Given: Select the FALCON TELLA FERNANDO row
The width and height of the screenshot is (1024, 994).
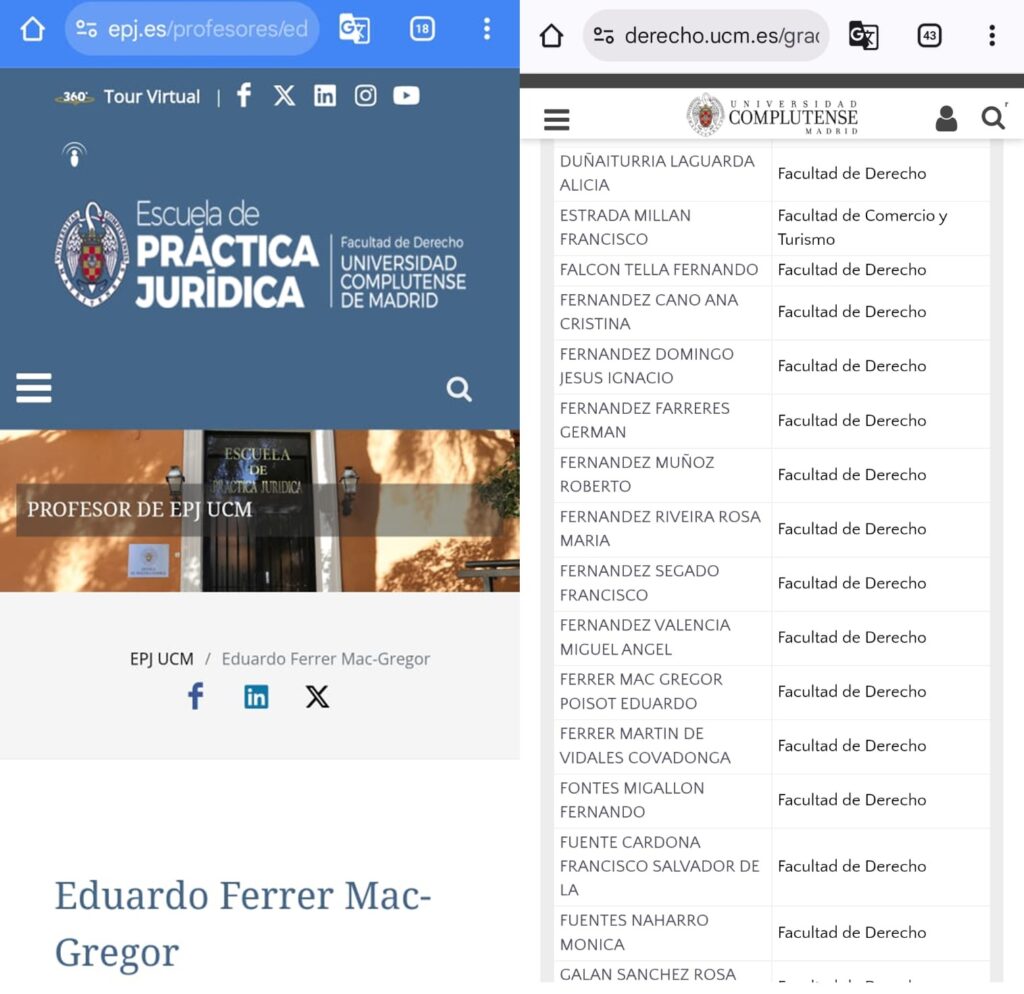Looking at the screenshot, I should click(771, 270).
